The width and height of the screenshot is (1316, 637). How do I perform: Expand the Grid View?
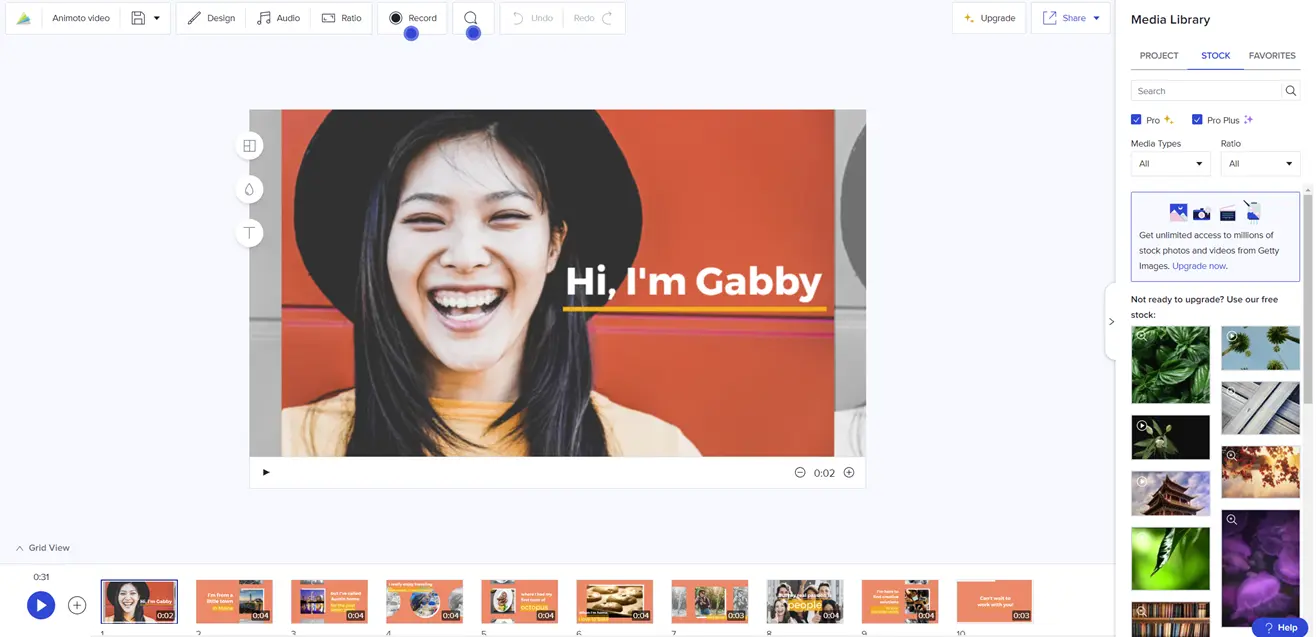tap(43, 548)
